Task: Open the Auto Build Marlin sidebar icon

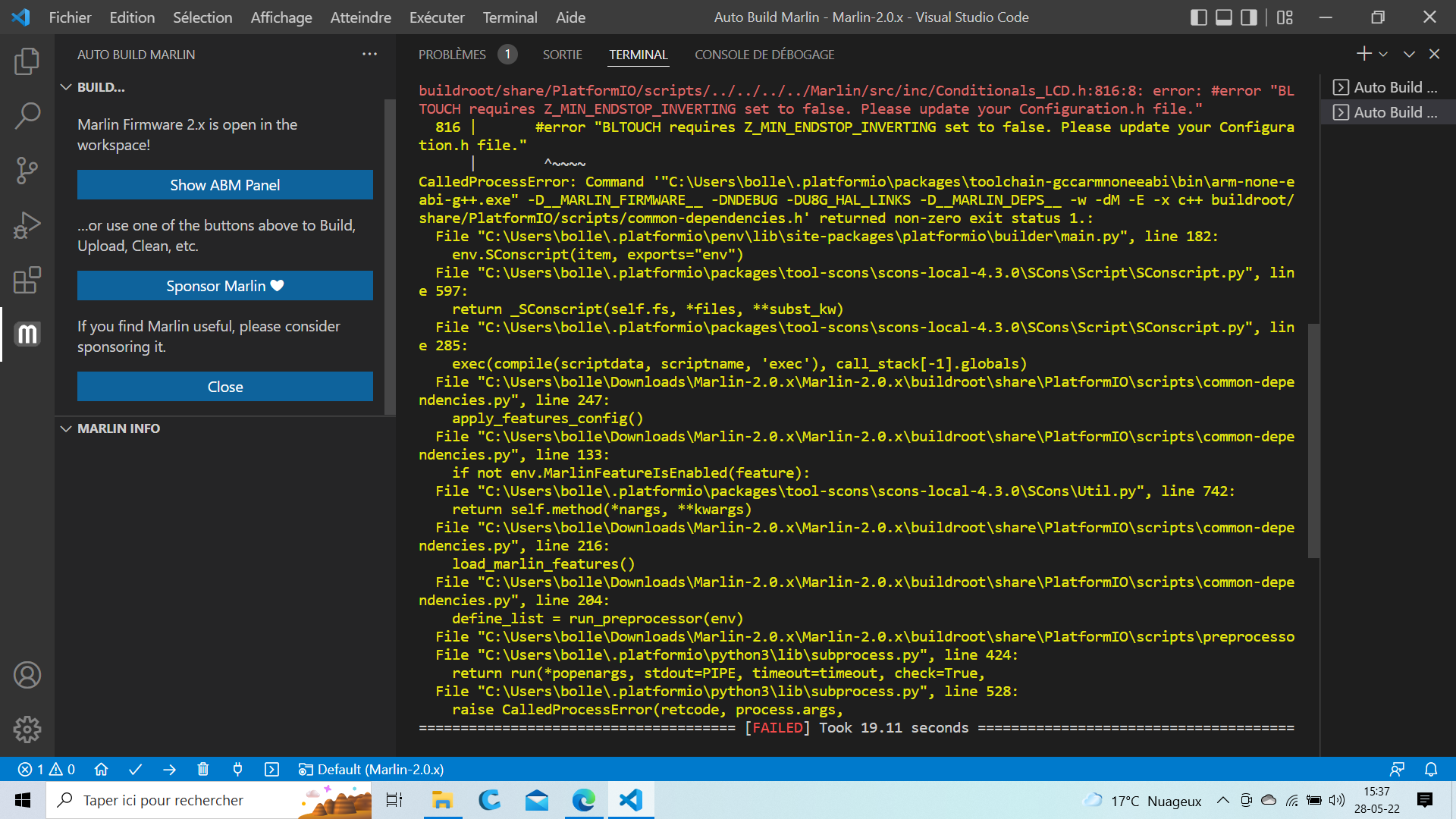Action: point(27,334)
